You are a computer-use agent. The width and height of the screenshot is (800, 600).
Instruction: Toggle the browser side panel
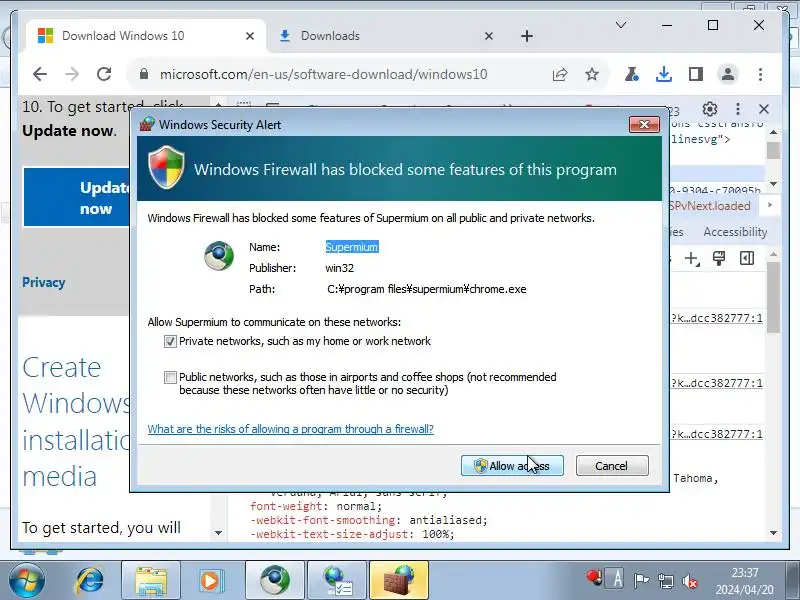click(x=696, y=74)
